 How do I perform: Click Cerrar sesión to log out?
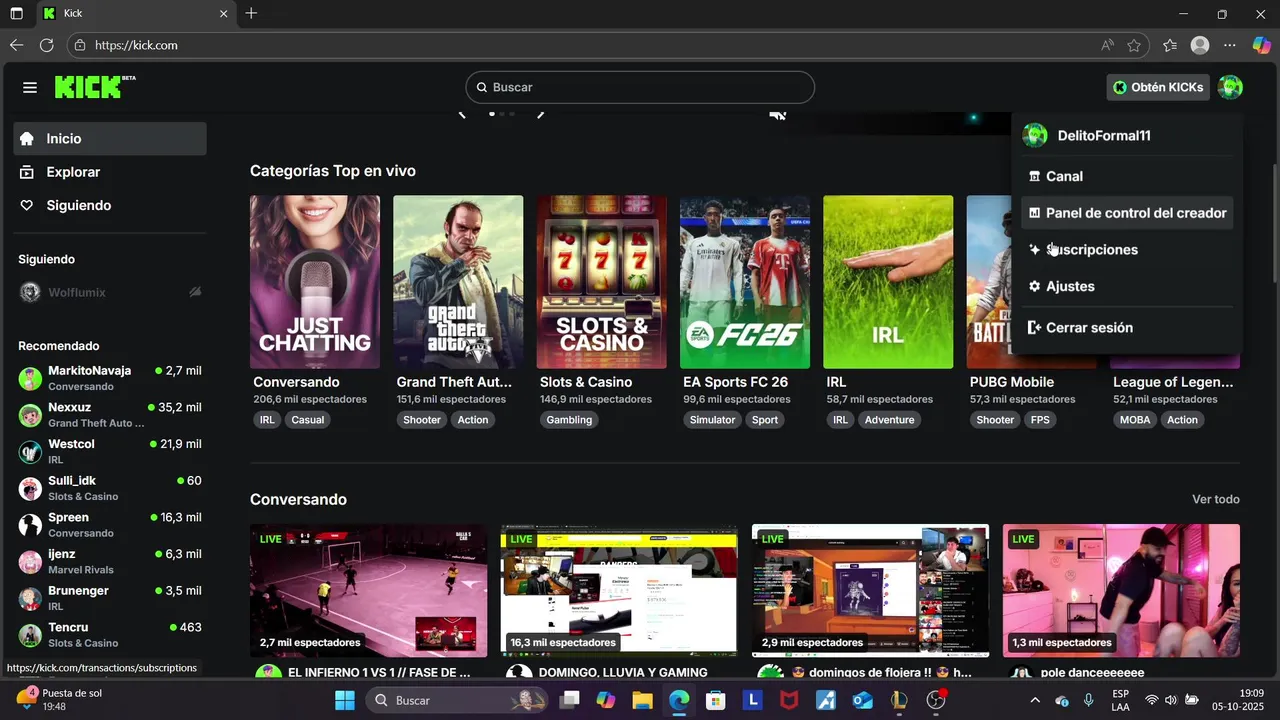coord(1126,328)
